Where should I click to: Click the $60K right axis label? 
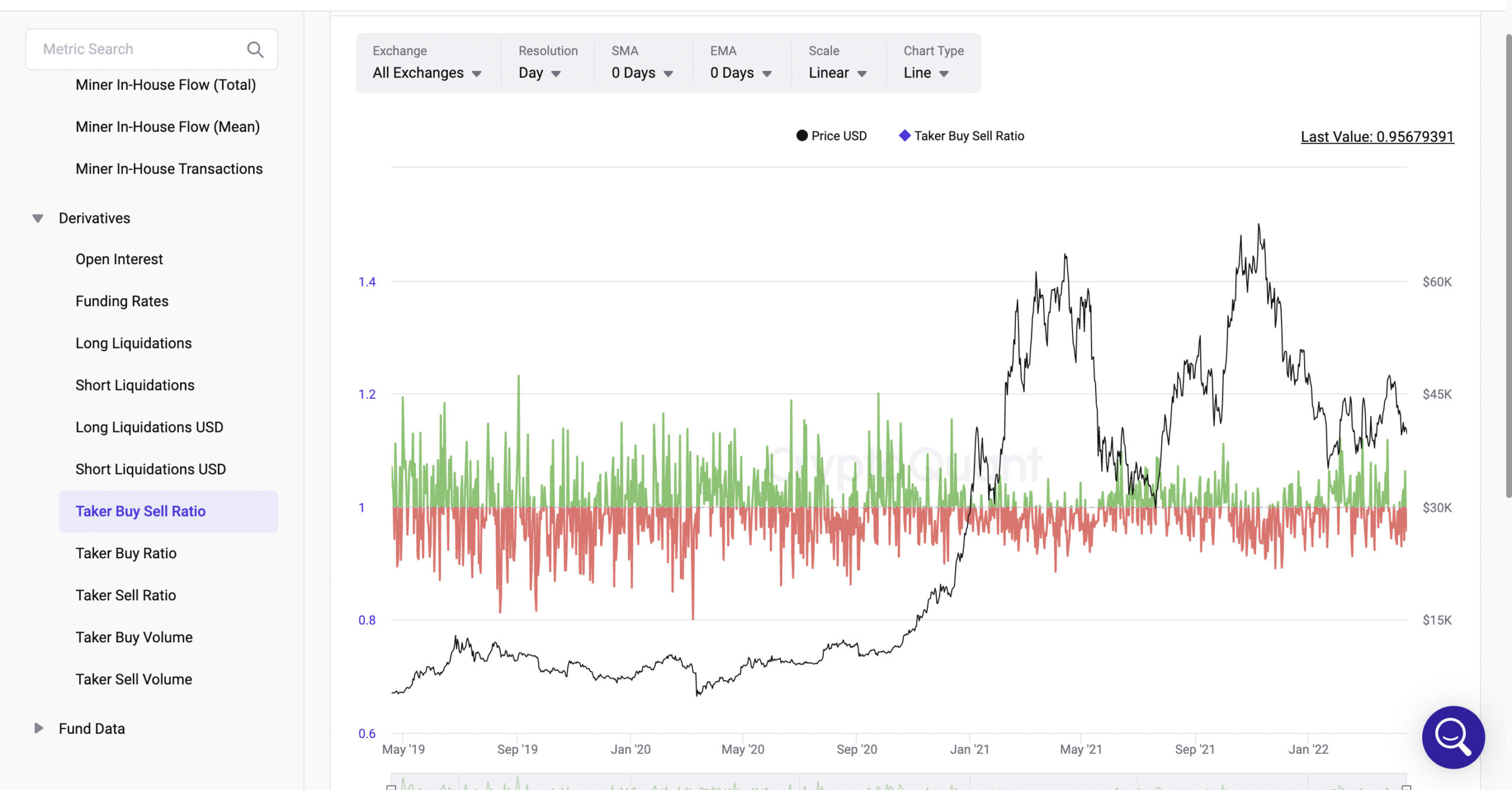click(1437, 282)
